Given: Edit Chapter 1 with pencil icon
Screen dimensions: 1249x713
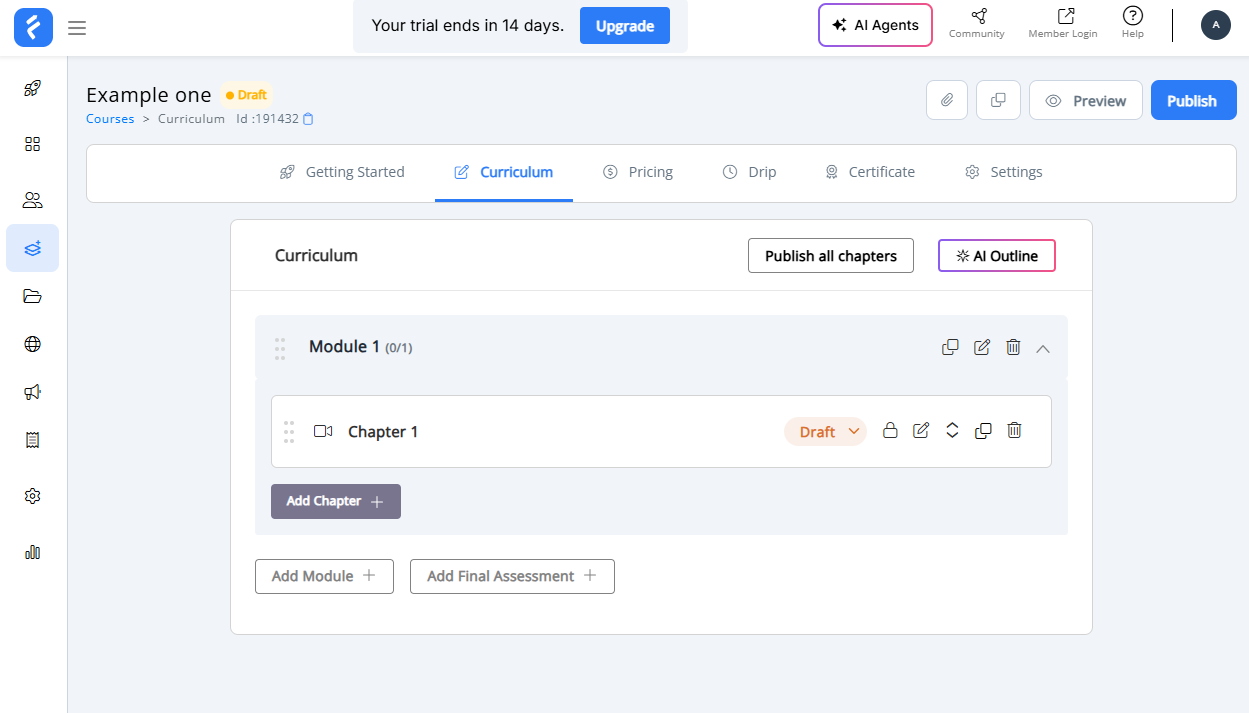Looking at the screenshot, I should click(x=921, y=431).
